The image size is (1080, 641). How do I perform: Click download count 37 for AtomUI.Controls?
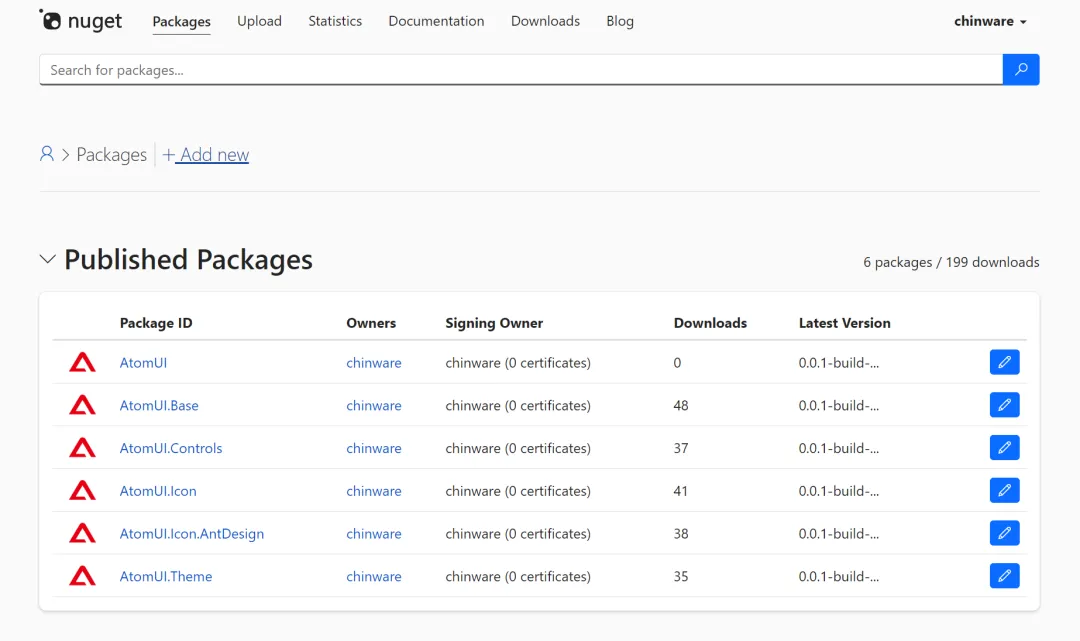[x=681, y=448]
